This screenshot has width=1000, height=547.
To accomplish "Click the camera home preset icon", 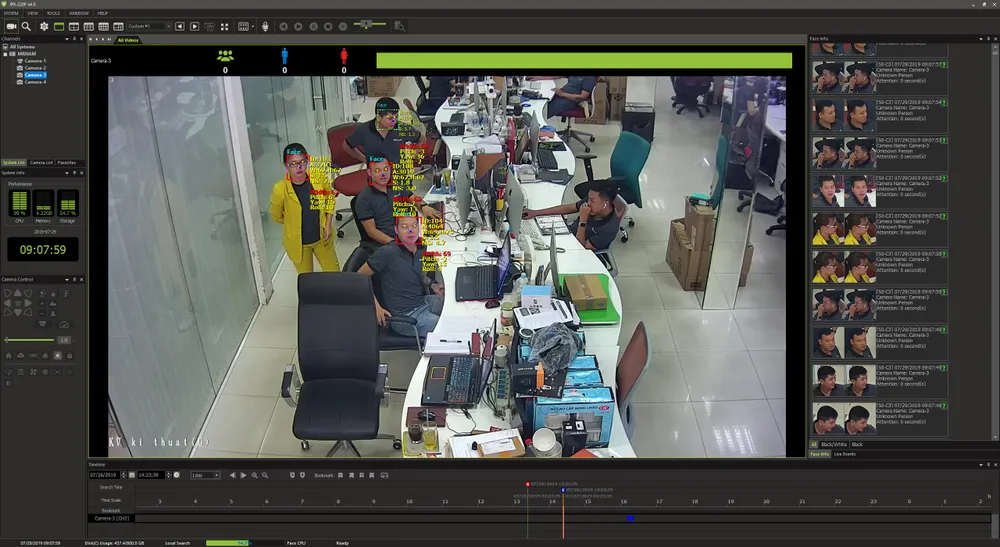I will (9, 355).
